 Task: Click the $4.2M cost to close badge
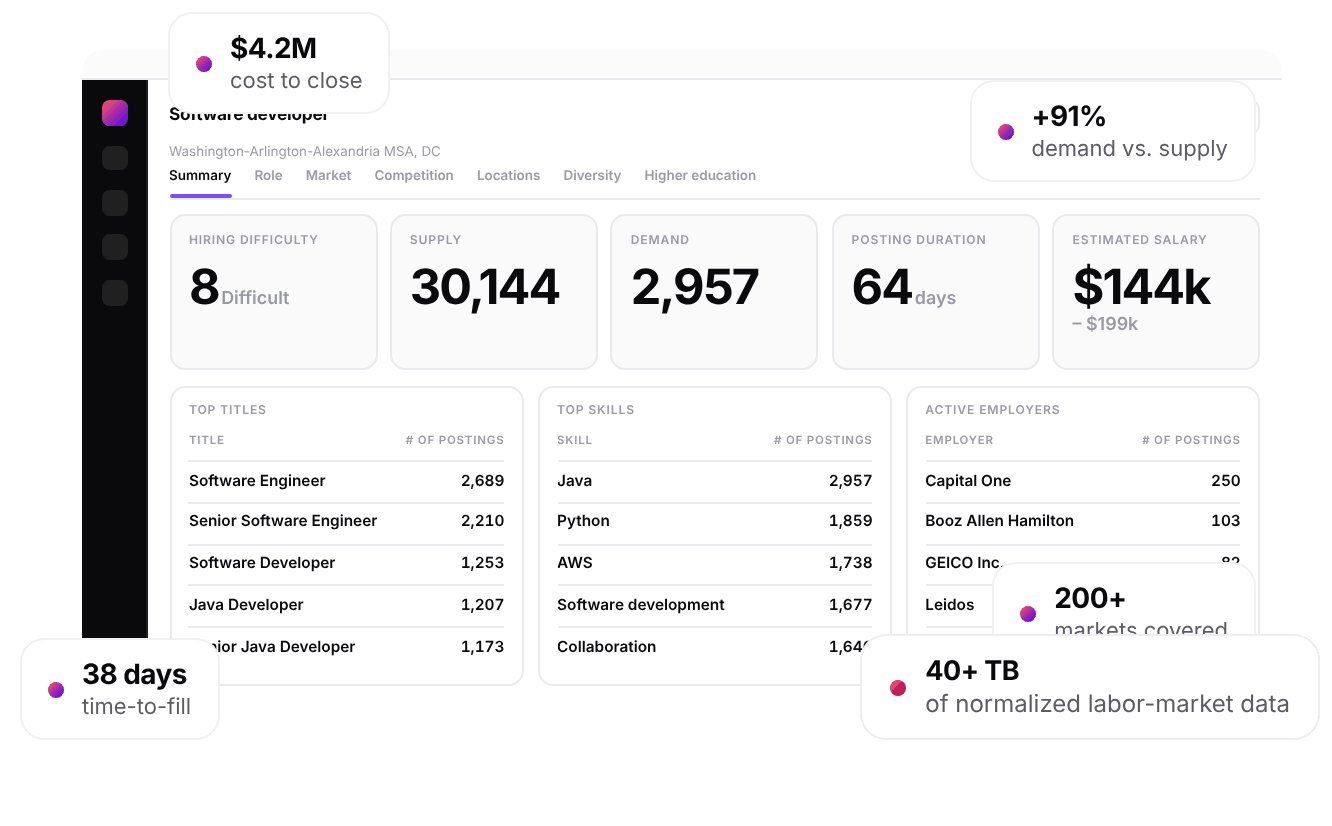279,63
